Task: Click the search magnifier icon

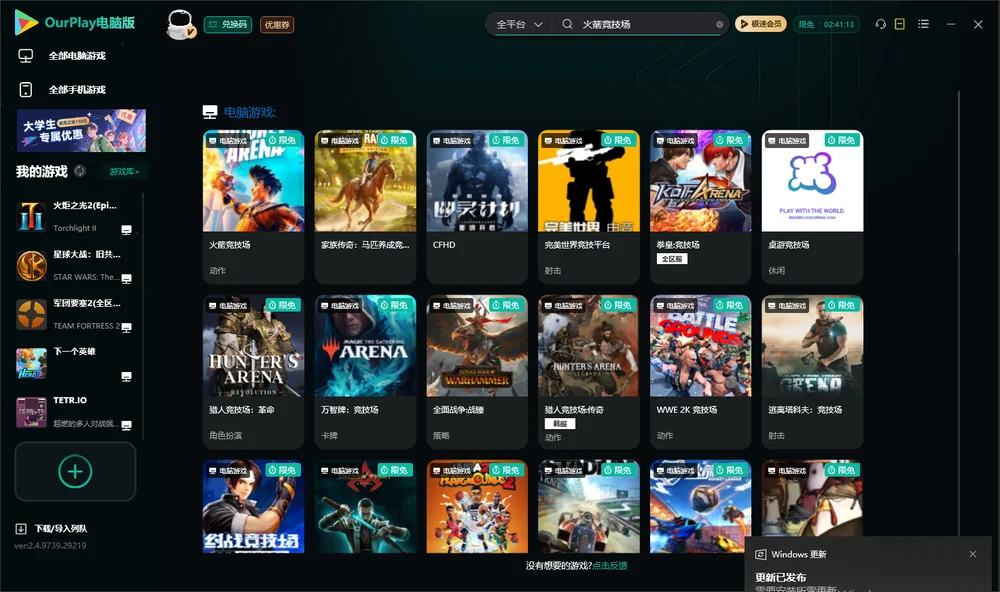Action: (x=567, y=24)
